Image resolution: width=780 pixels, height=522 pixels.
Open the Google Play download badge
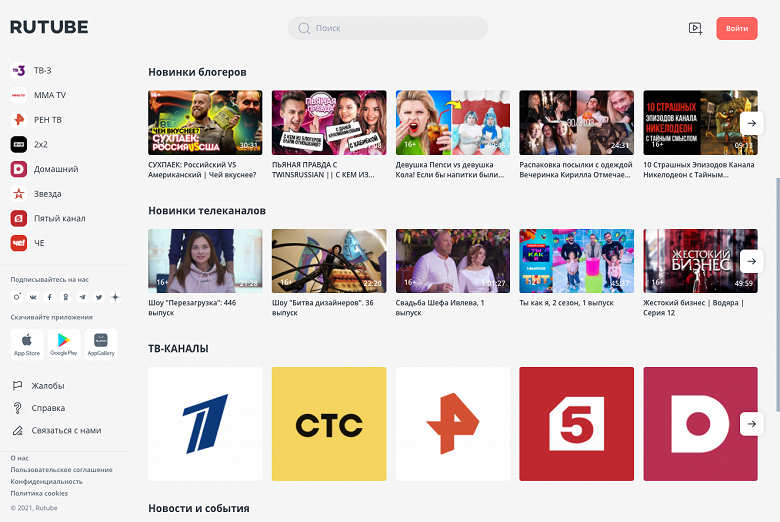coord(64,344)
